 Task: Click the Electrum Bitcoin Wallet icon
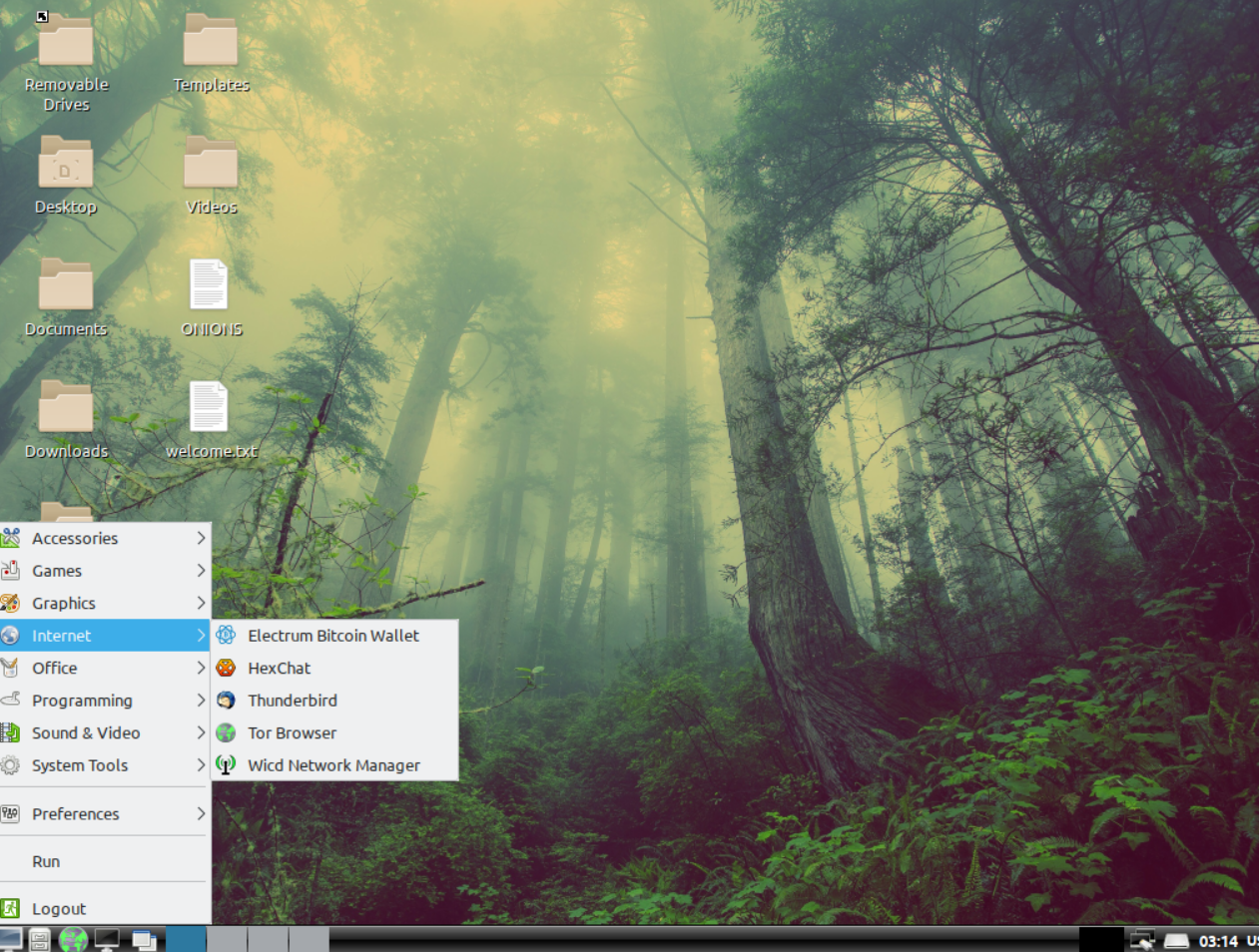pos(227,635)
